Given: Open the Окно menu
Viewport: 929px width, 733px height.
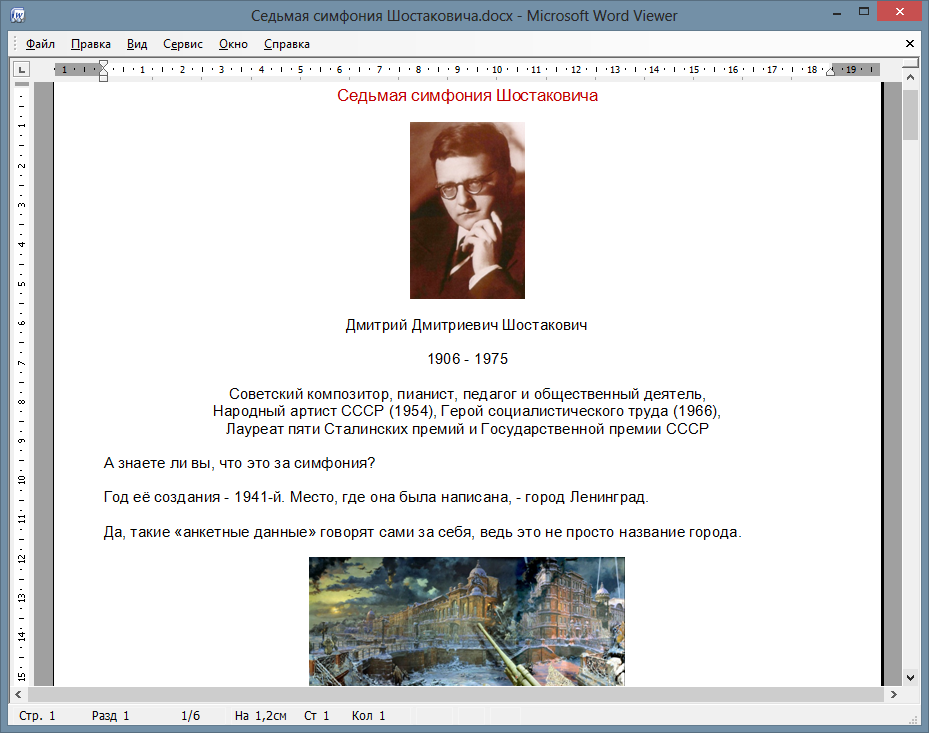Looking at the screenshot, I should (233, 44).
